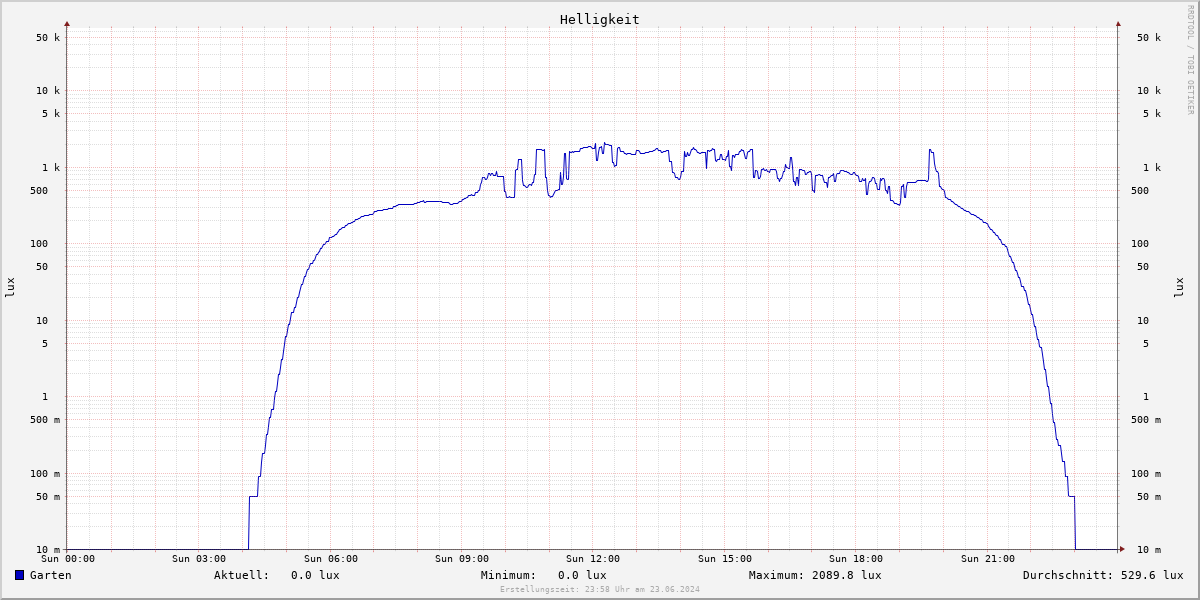Select the Garten legend label
1200x600 pixels.
pyautogui.click(x=51, y=575)
